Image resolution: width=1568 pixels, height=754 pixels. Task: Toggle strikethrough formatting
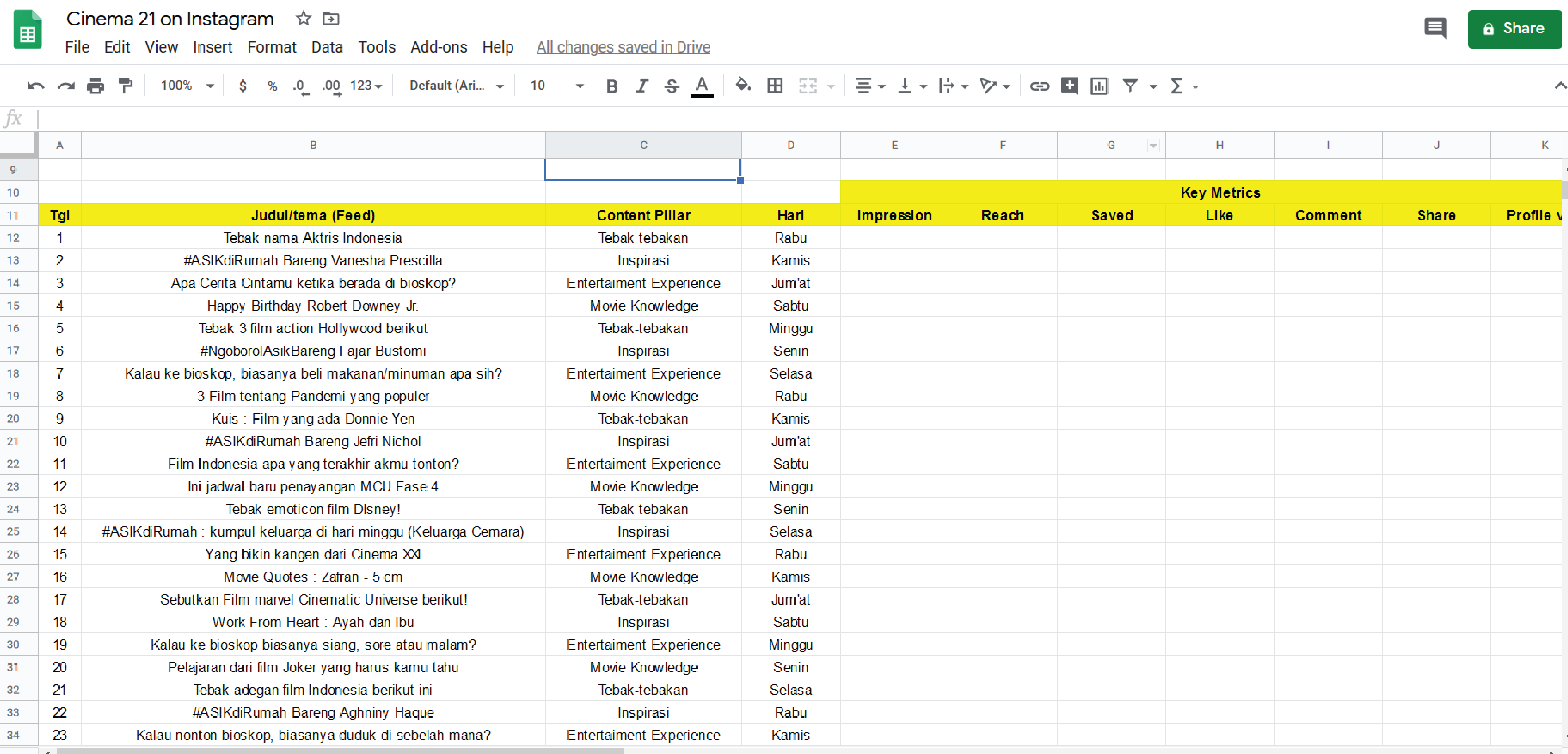(671, 86)
